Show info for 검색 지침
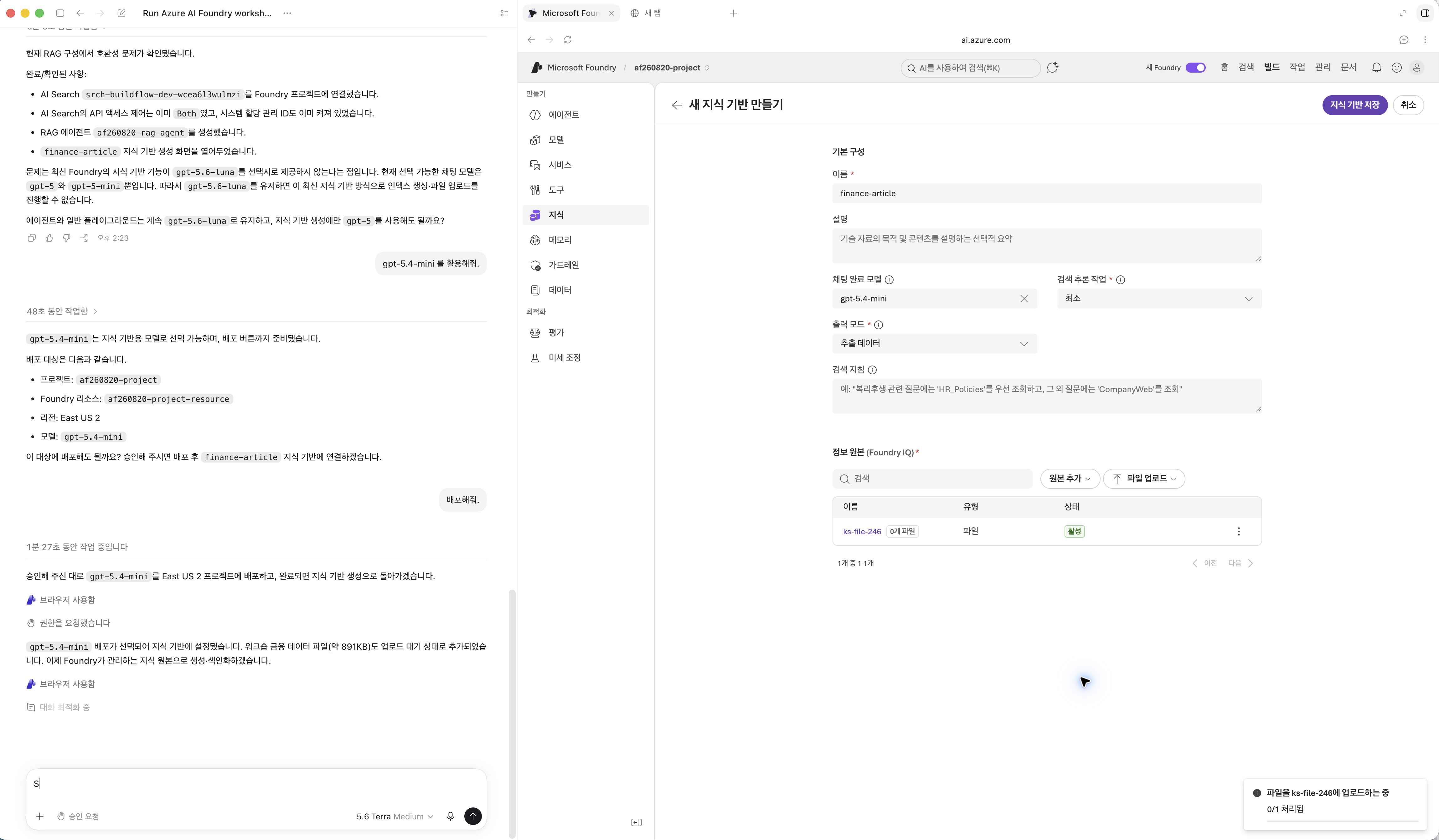Image resolution: width=1439 pixels, height=840 pixels. 872,370
